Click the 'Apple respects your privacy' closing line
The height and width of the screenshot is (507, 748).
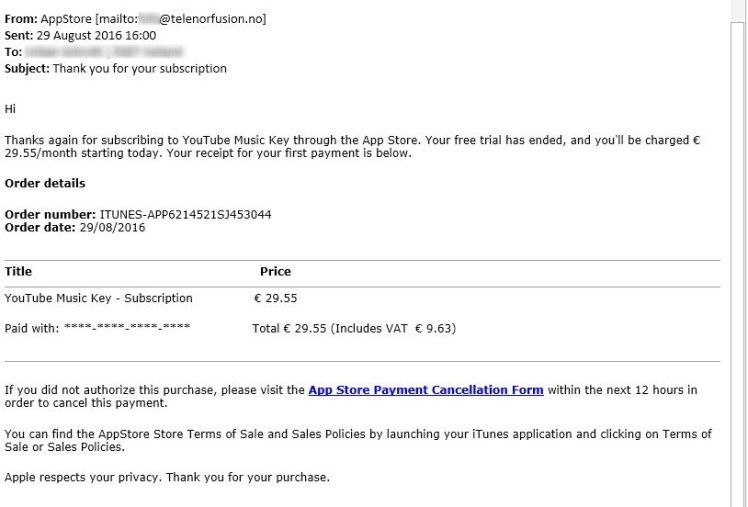(x=167, y=477)
